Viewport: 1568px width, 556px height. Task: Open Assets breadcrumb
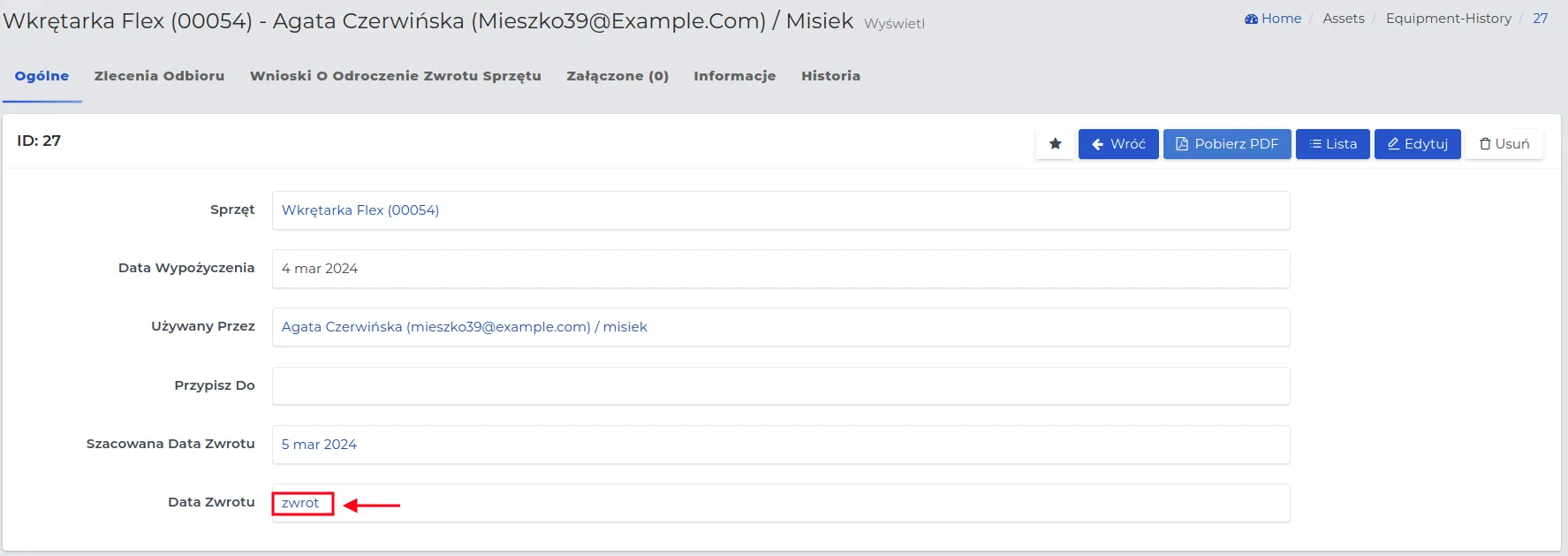pos(1343,19)
